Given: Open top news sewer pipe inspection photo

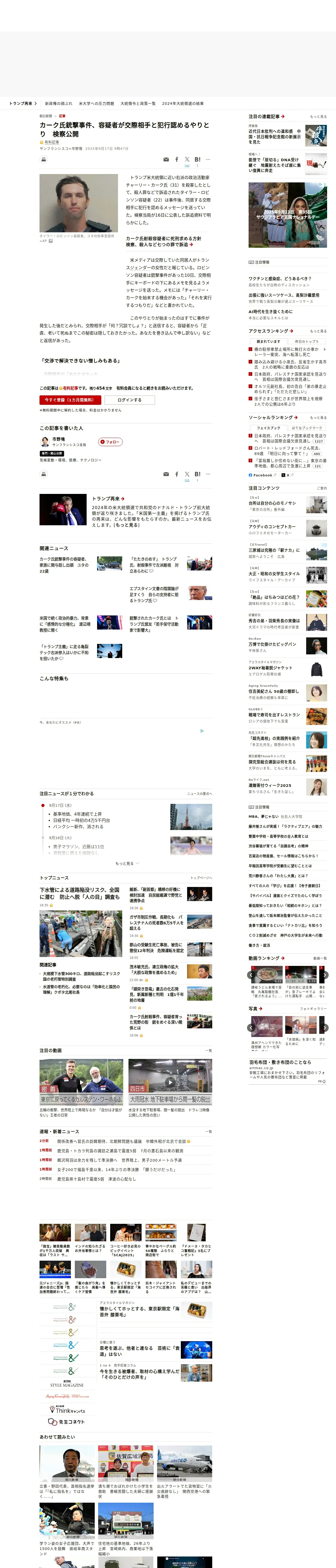Looking at the screenshot, I should tap(81, 934).
